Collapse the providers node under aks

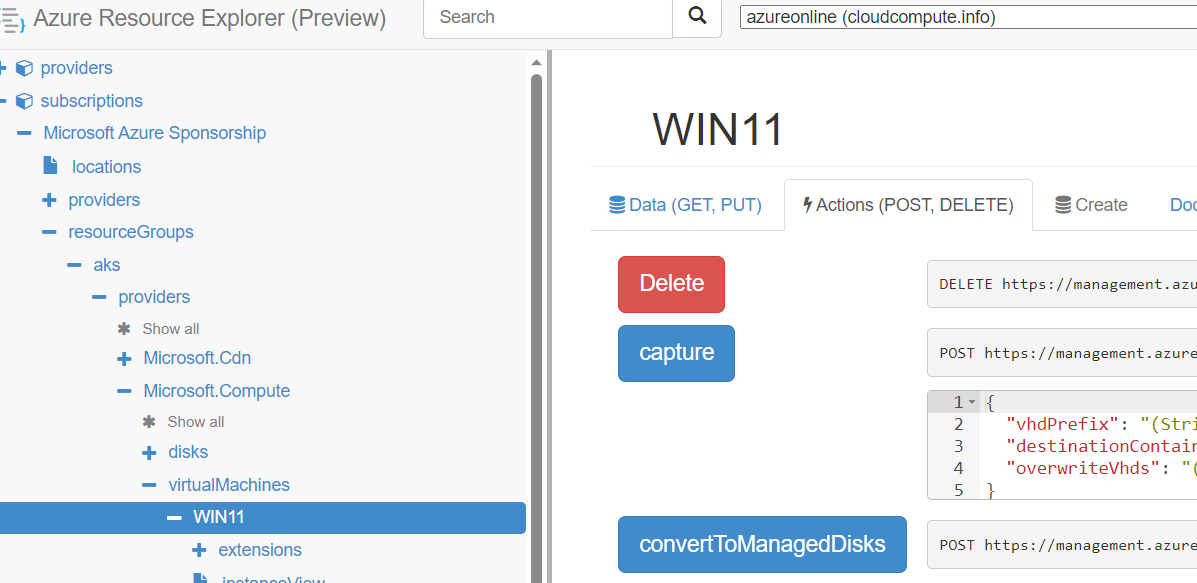click(x=99, y=297)
